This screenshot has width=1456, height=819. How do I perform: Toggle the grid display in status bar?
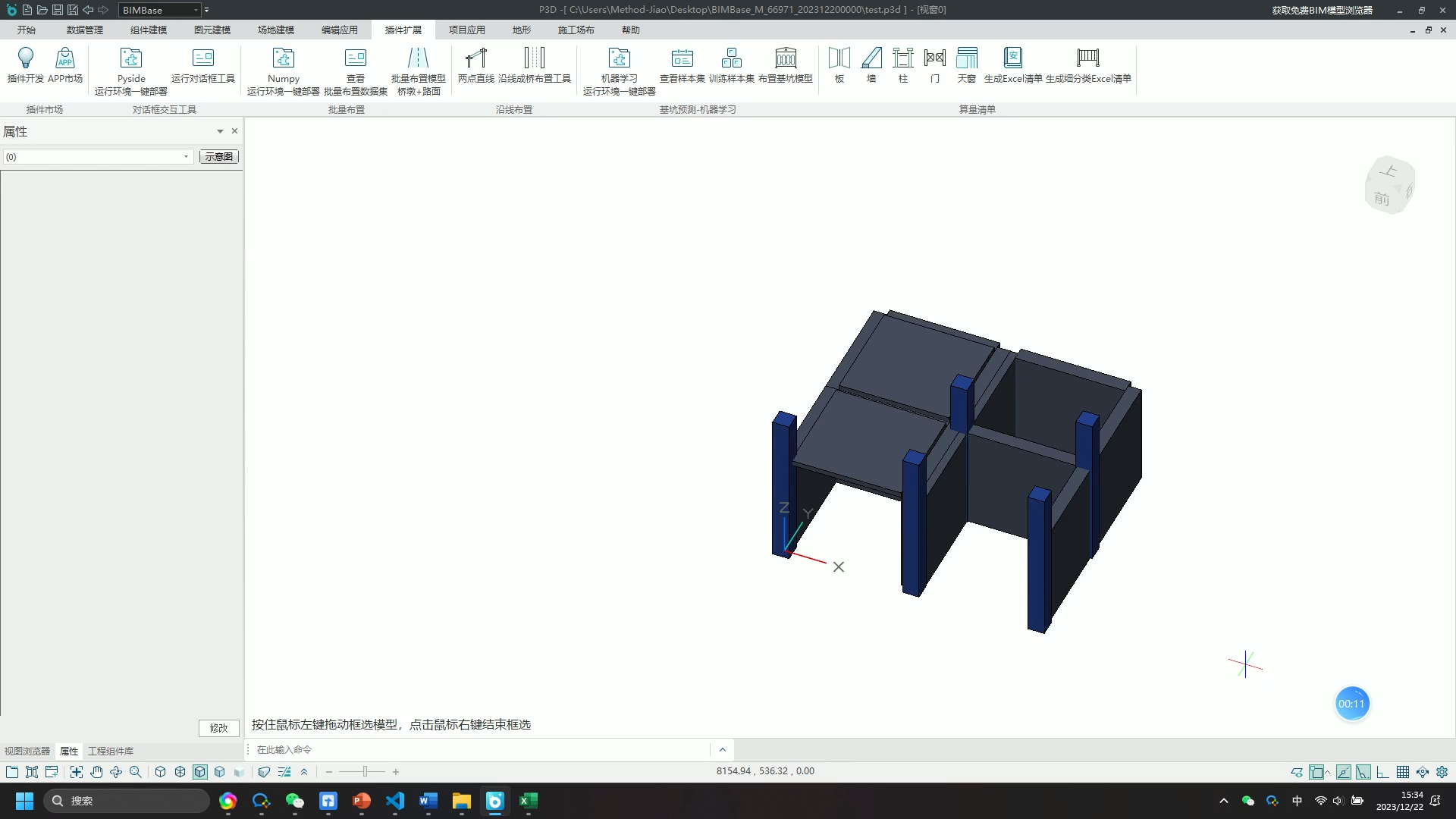pyautogui.click(x=1403, y=772)
